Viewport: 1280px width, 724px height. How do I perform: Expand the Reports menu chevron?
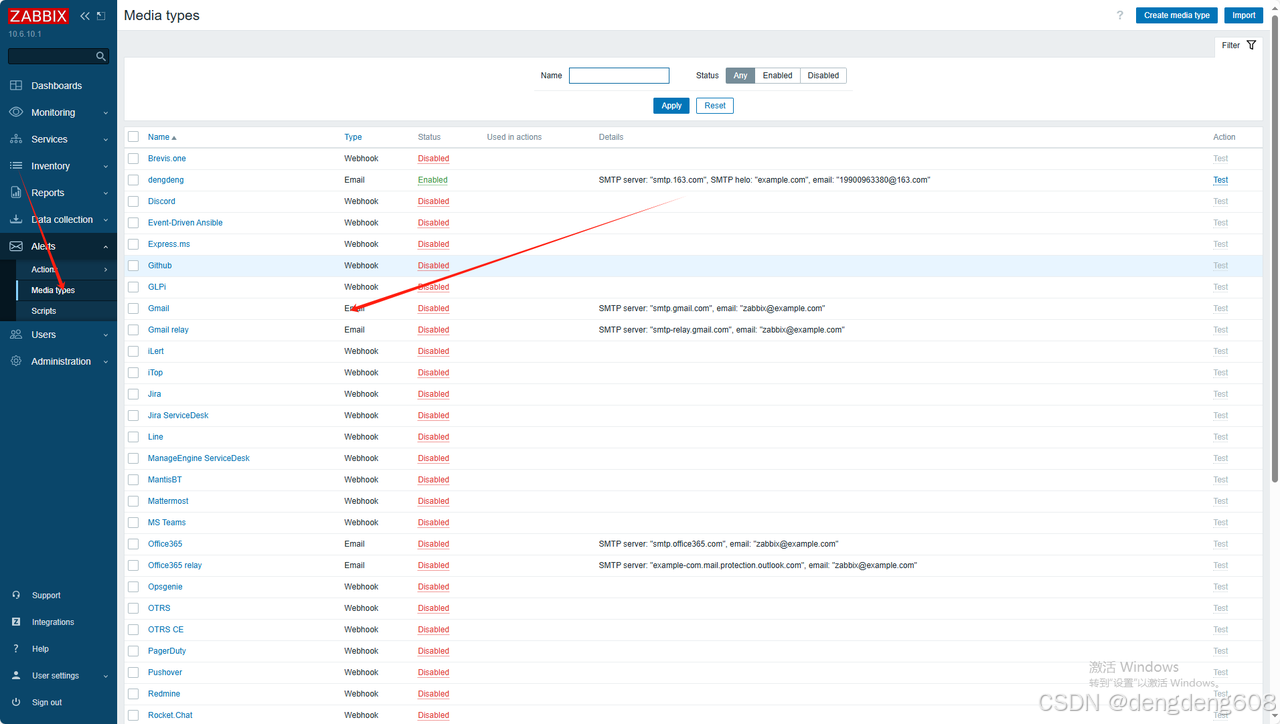[x=106, y=193]
